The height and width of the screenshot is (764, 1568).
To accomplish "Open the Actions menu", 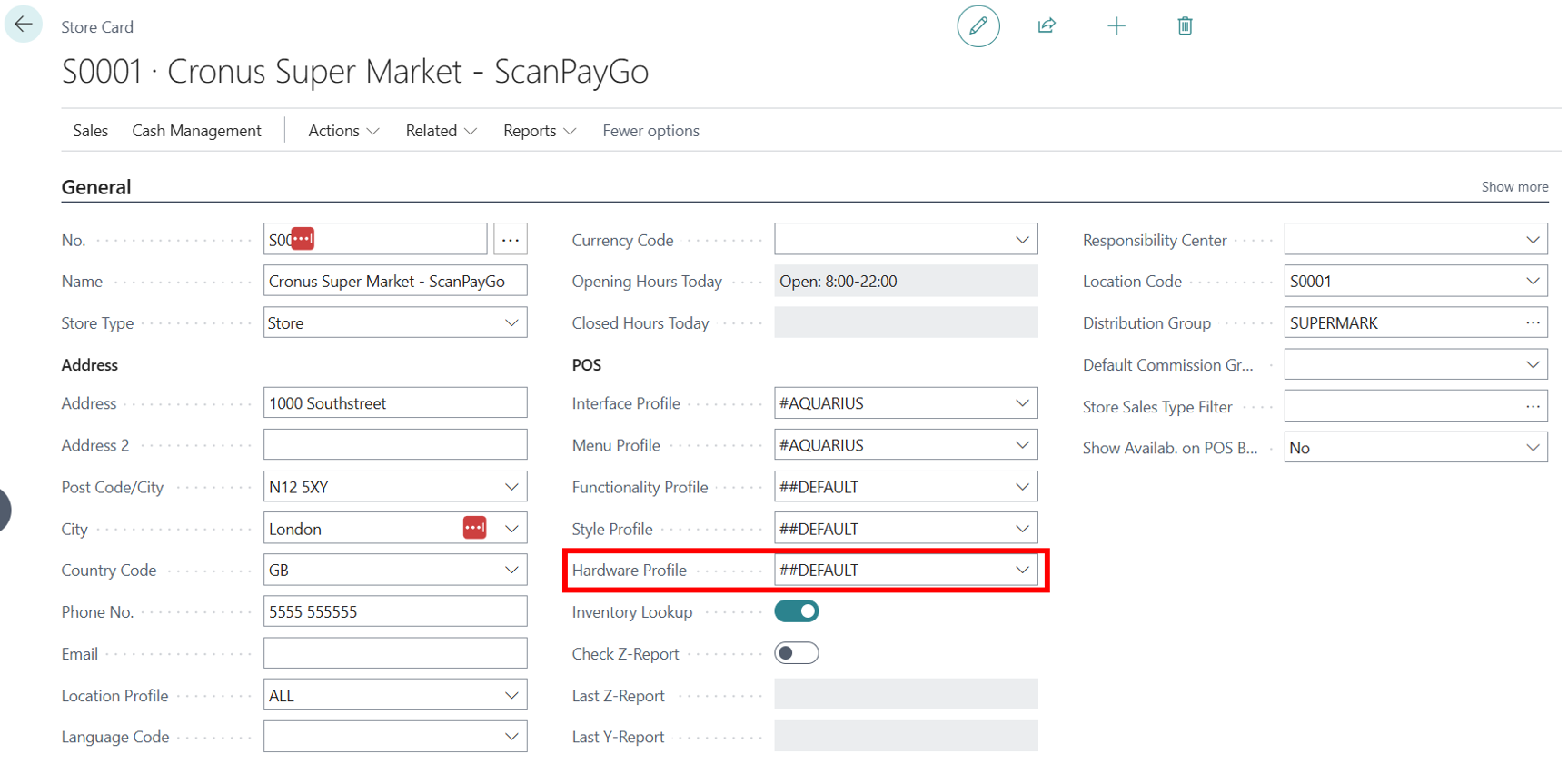I will pyautogui.click(x=343, y=131).
